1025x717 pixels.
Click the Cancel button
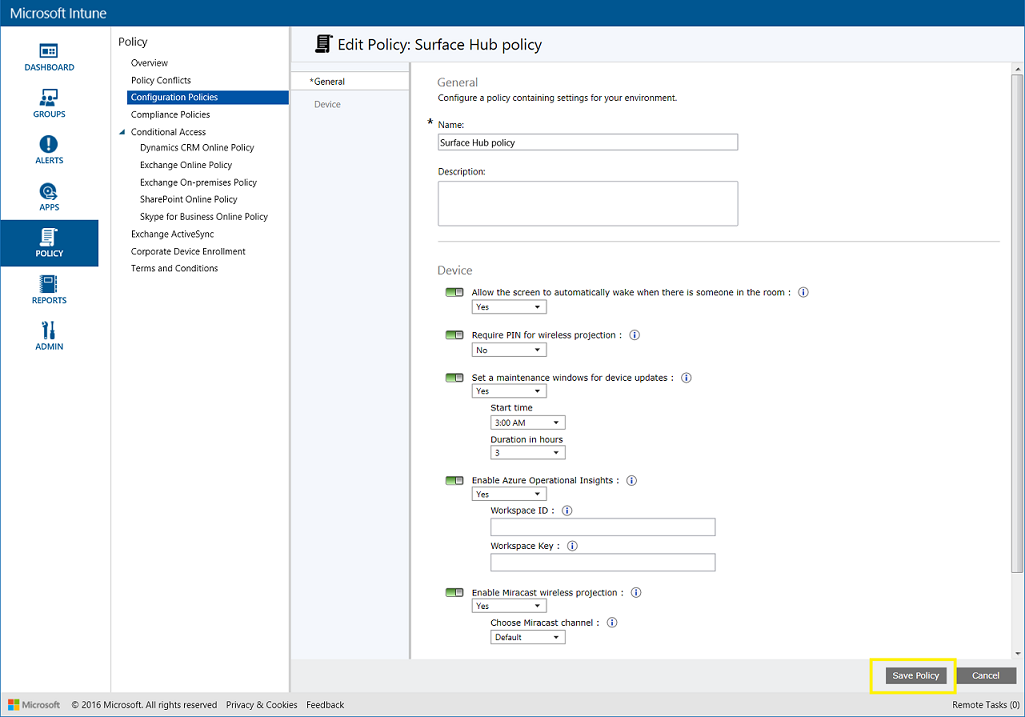pos(986,676)
